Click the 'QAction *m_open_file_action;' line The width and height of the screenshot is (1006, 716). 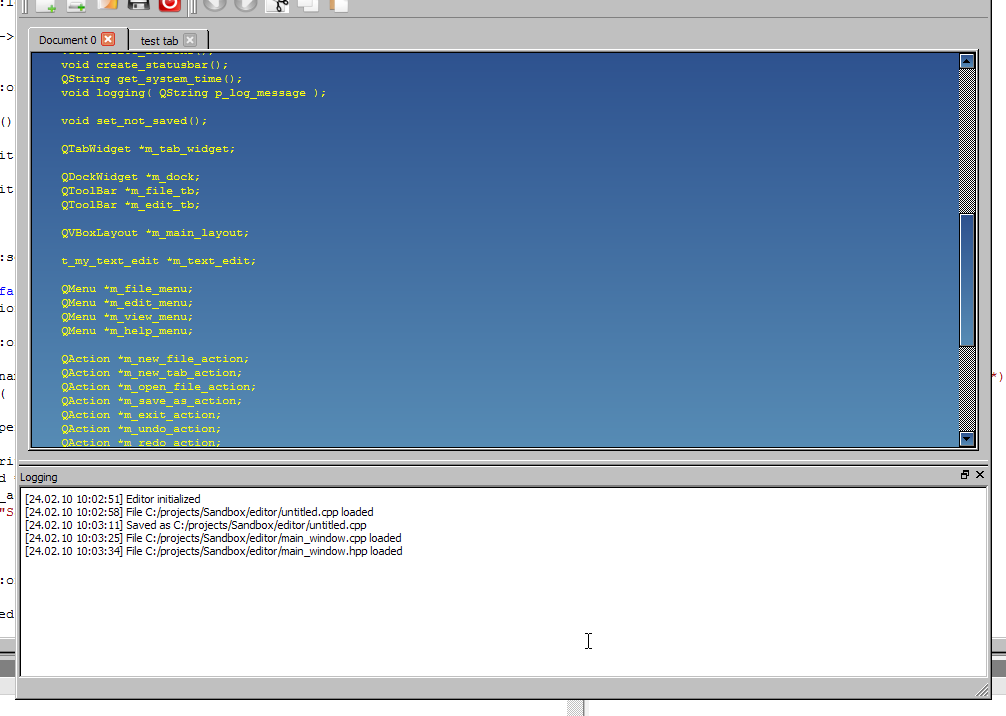pos(158,387)
